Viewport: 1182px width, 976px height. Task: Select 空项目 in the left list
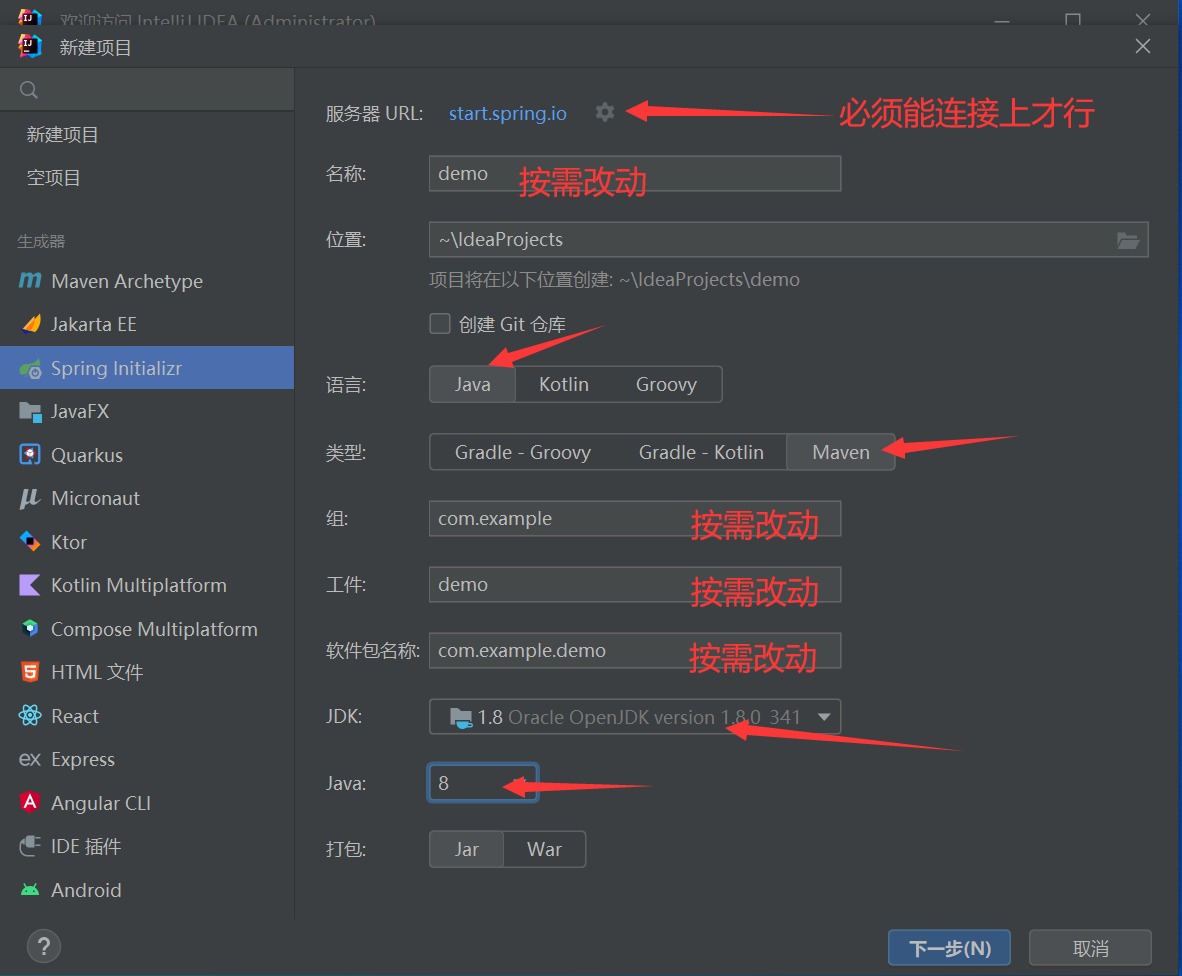click(x=54, y=178)
